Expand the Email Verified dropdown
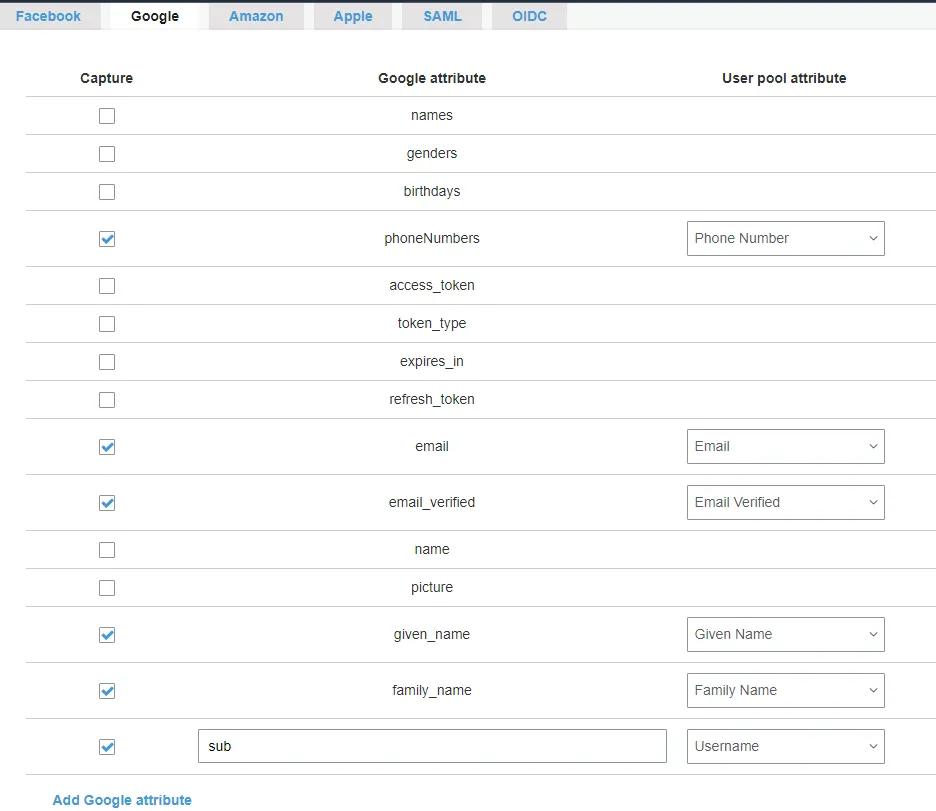Viewport: 936px width, 811px height. point(786,502)
